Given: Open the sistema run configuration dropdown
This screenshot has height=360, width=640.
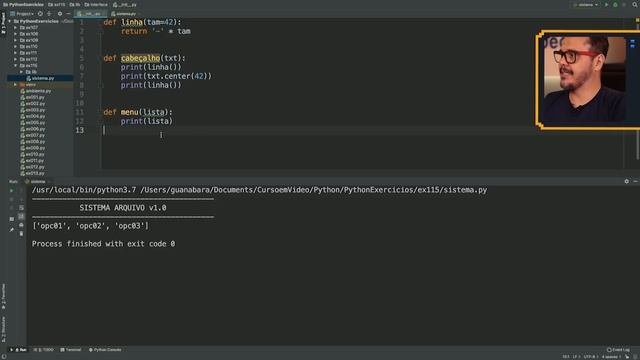Looking at the screenshot, I should click(x=586, y=5).
